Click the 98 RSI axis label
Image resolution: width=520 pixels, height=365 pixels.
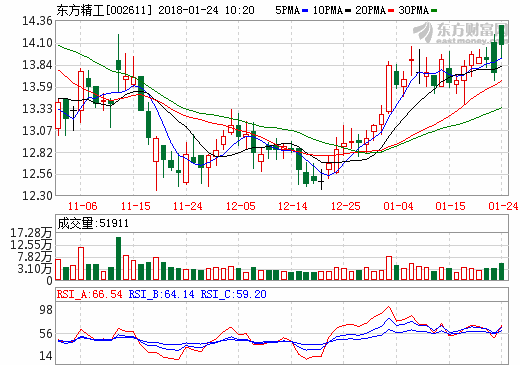tap(46, 310)
